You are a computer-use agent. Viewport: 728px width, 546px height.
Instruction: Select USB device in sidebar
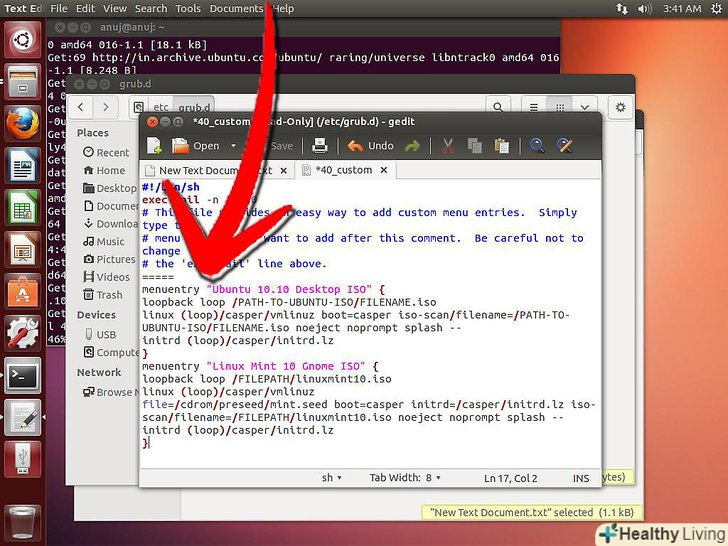(x=101, y=334)
